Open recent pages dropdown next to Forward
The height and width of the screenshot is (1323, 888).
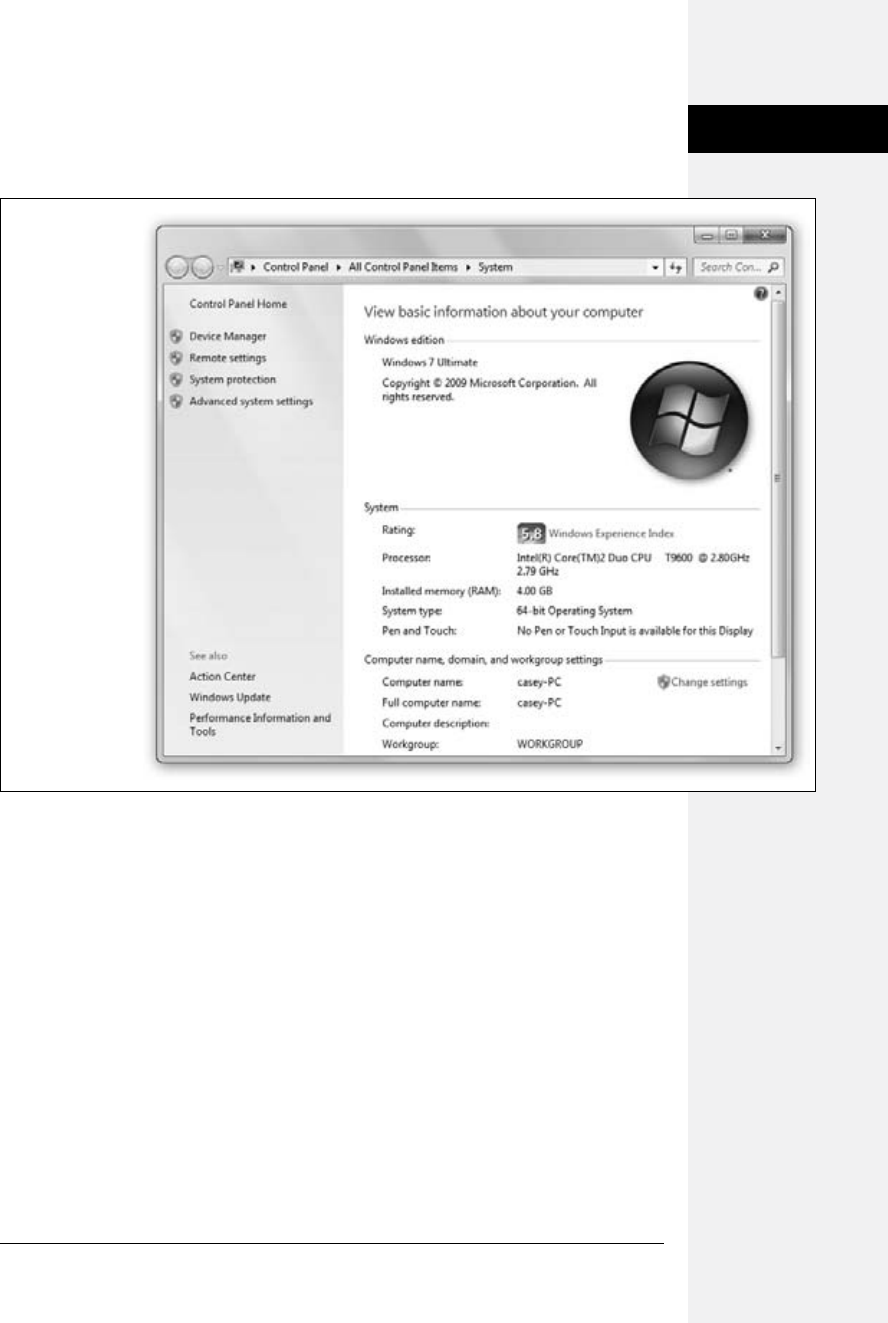click(x=219, y=268)
